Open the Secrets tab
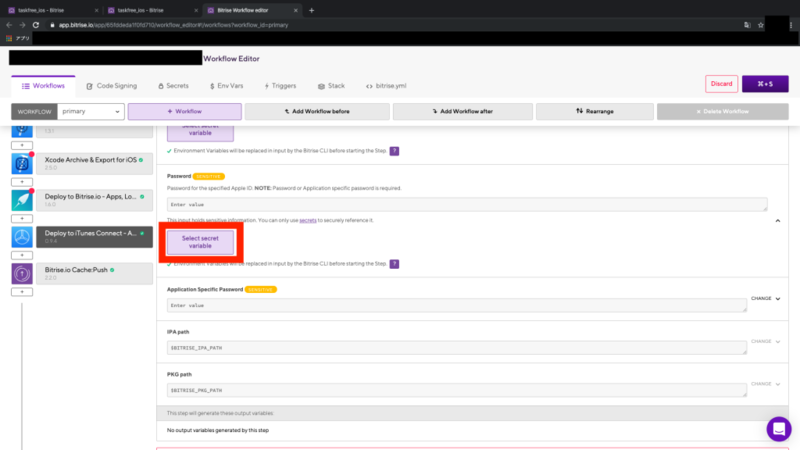This screenshot has height=450, width=800. pos(173,86)
